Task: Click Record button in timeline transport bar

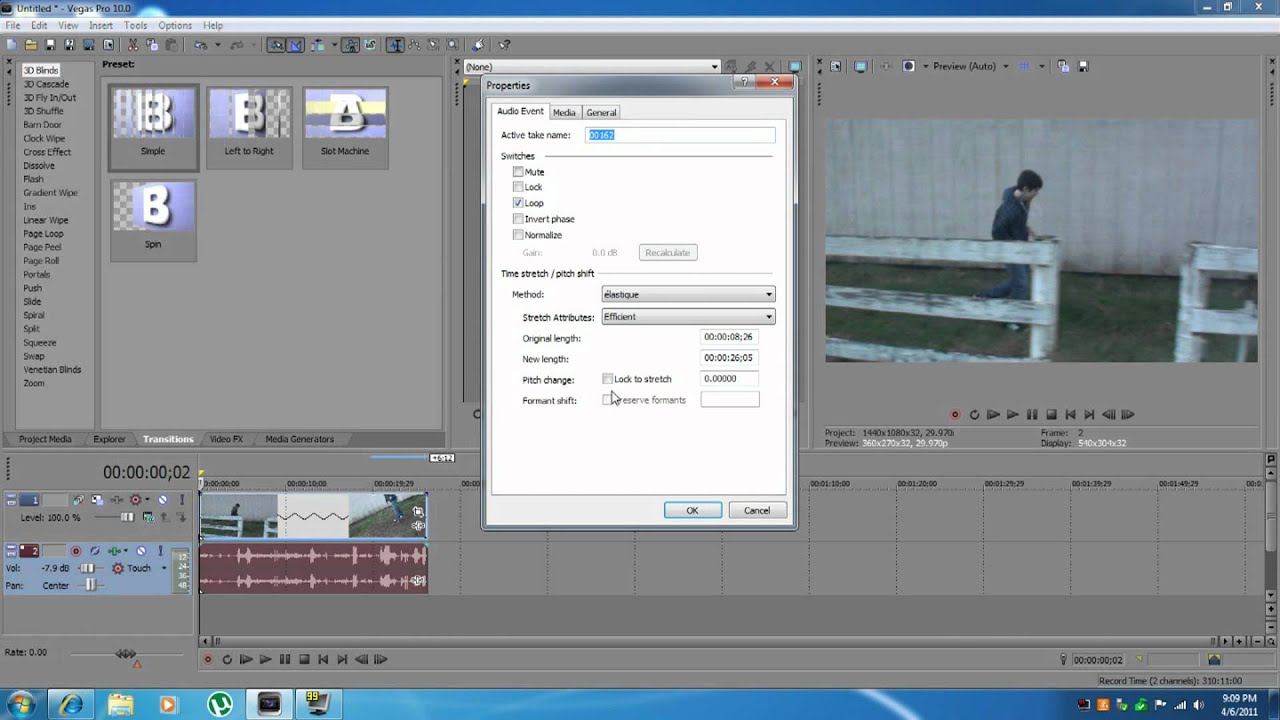Action: point(208,659)
